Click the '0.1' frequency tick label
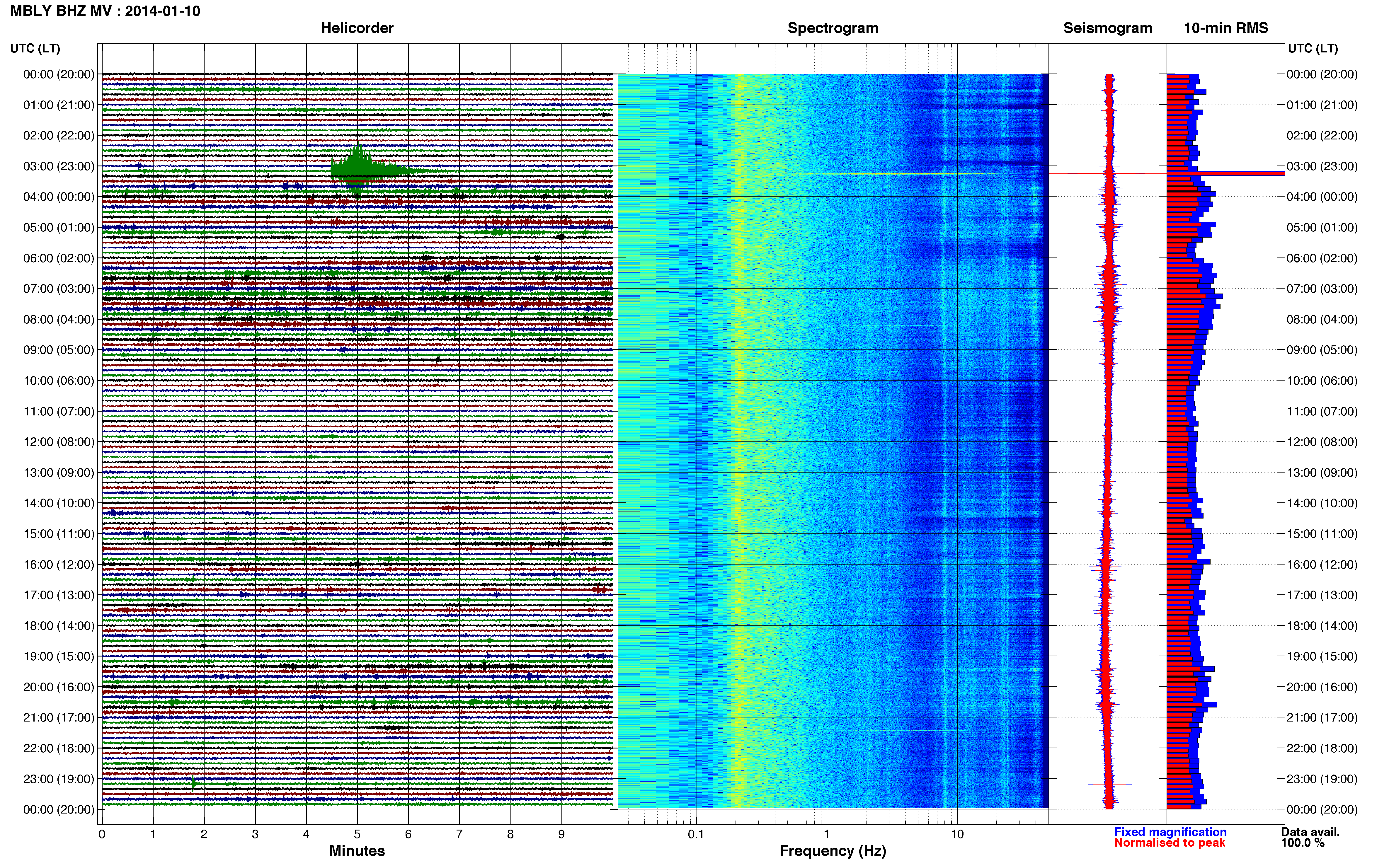This screenshot has height=868, width=1389. tap(696, 835)
